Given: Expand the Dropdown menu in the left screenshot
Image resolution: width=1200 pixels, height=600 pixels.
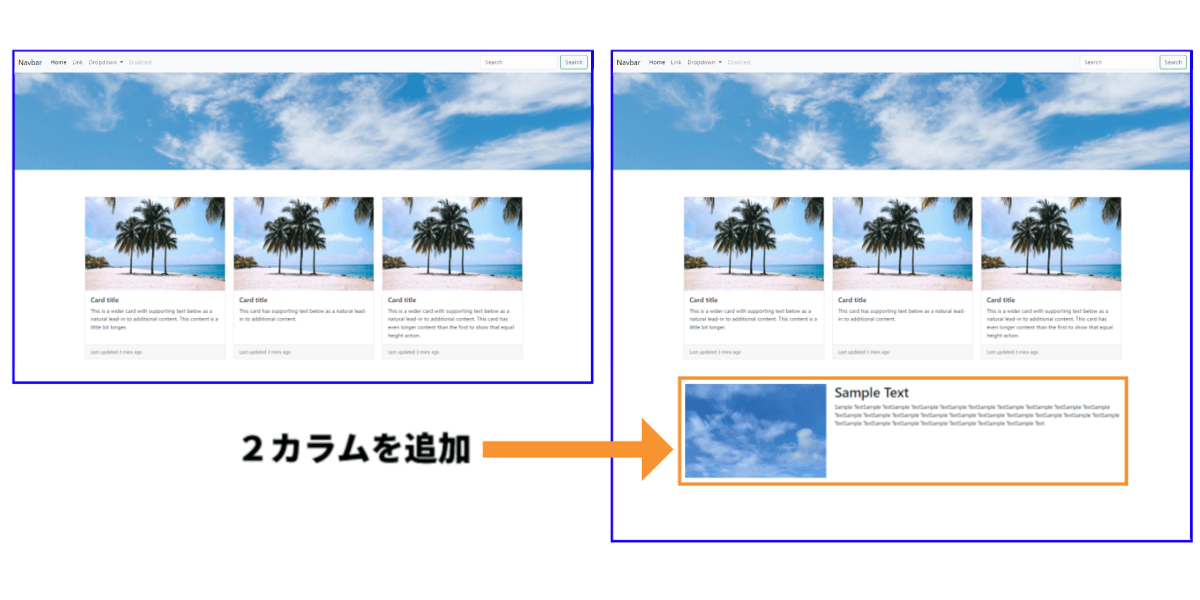Looking at the screenshot, I should coord(106,62).
